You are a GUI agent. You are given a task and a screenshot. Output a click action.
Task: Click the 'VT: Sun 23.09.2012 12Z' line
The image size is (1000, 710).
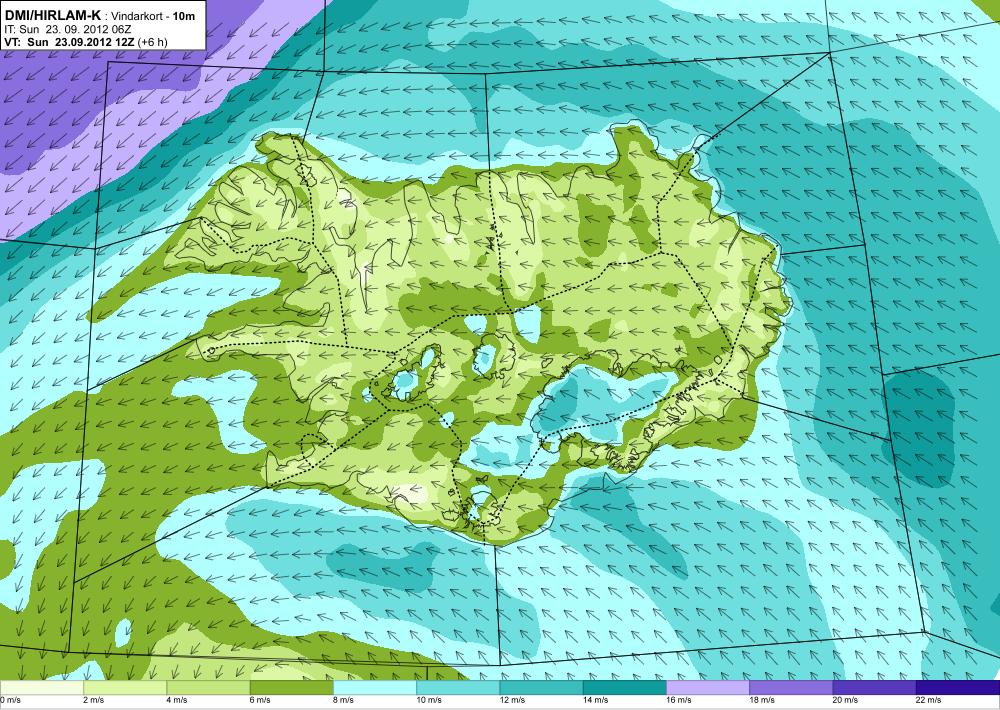coord(68,42)
